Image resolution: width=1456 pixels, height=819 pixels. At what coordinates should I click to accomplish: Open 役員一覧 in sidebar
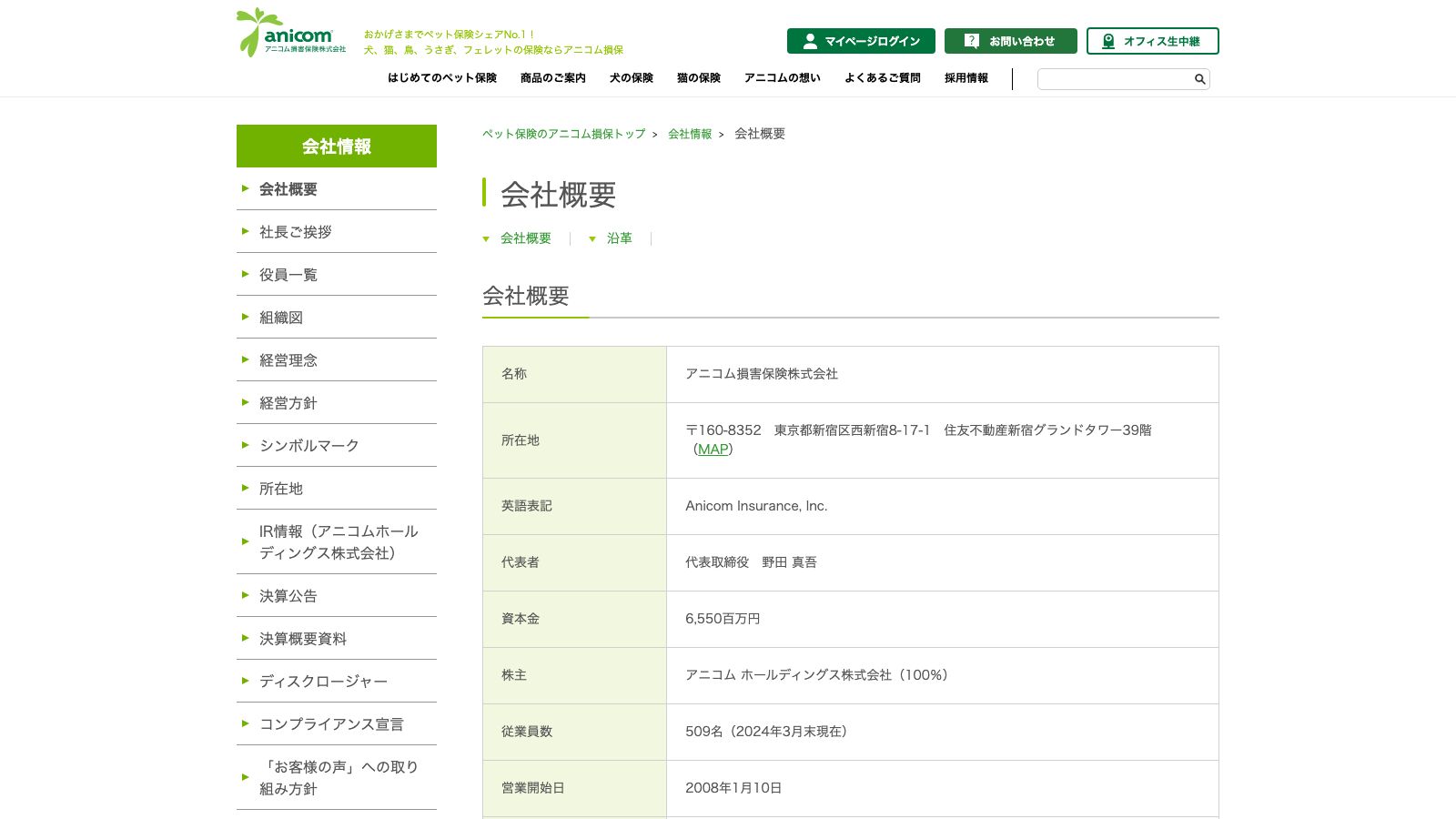[337, 275]
